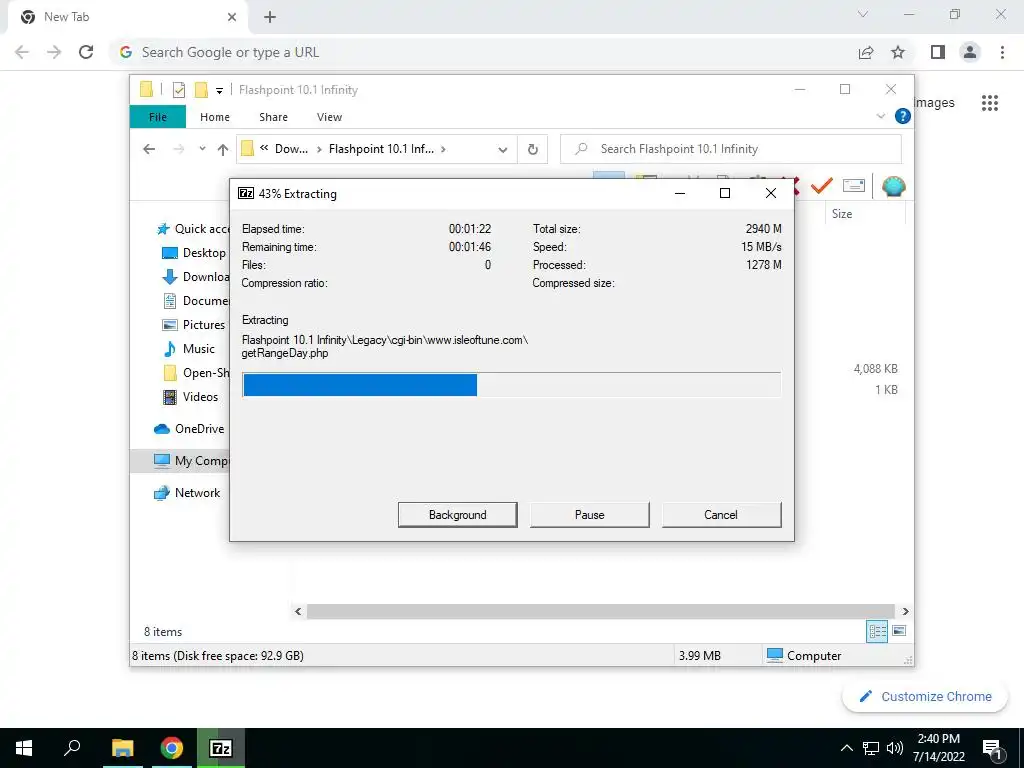Expand the Explorer ribbon with chevron
Viewport: 1024px width, 768px height.
[880, 116]
